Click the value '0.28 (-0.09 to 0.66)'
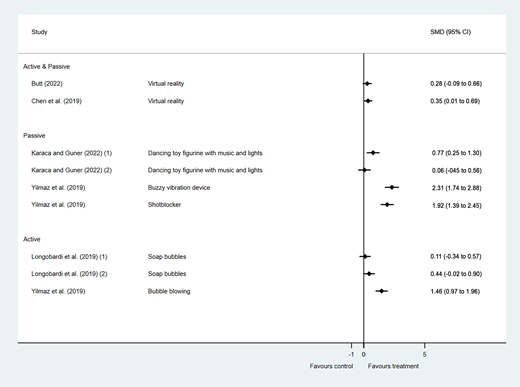 456,84
